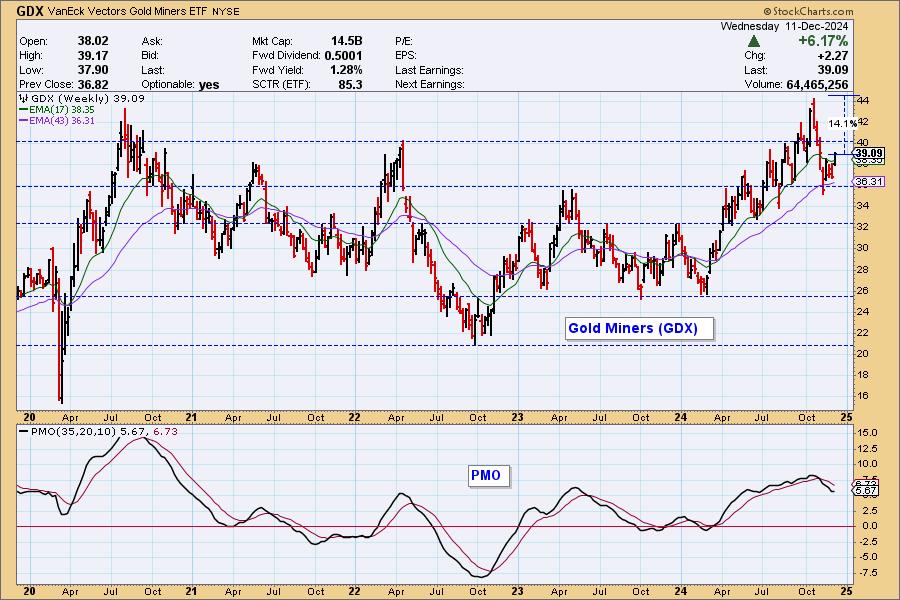Click the '44' price axis label
The image size is (900, 600).
(x=863, y=100)
